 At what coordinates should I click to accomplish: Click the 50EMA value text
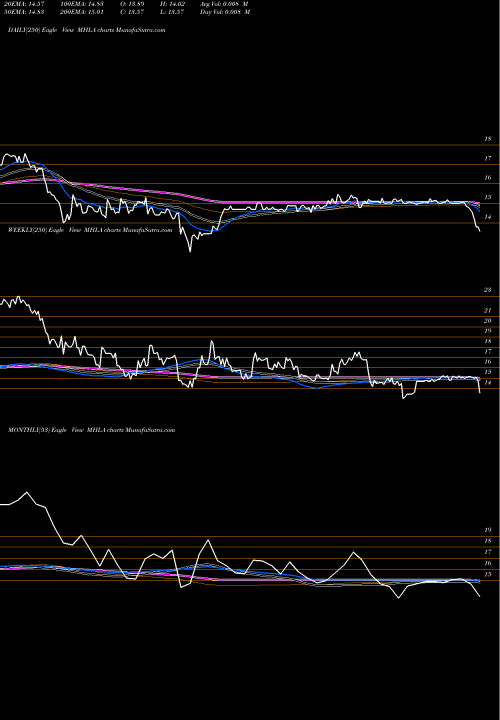coord(23,11)
